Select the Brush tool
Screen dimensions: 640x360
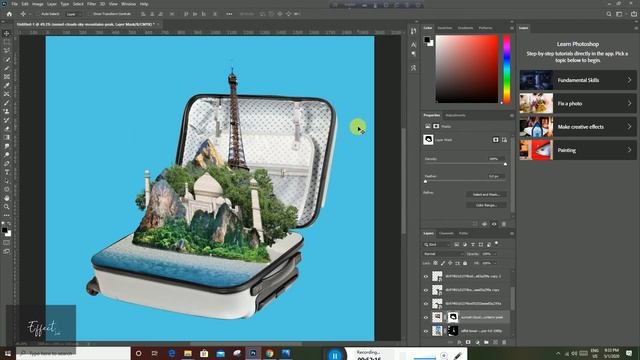7,103
